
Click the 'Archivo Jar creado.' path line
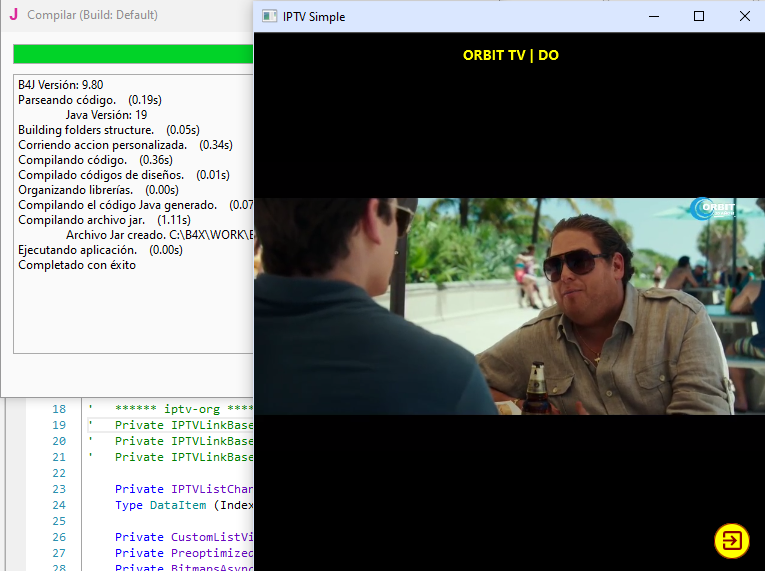coord(160,235)
